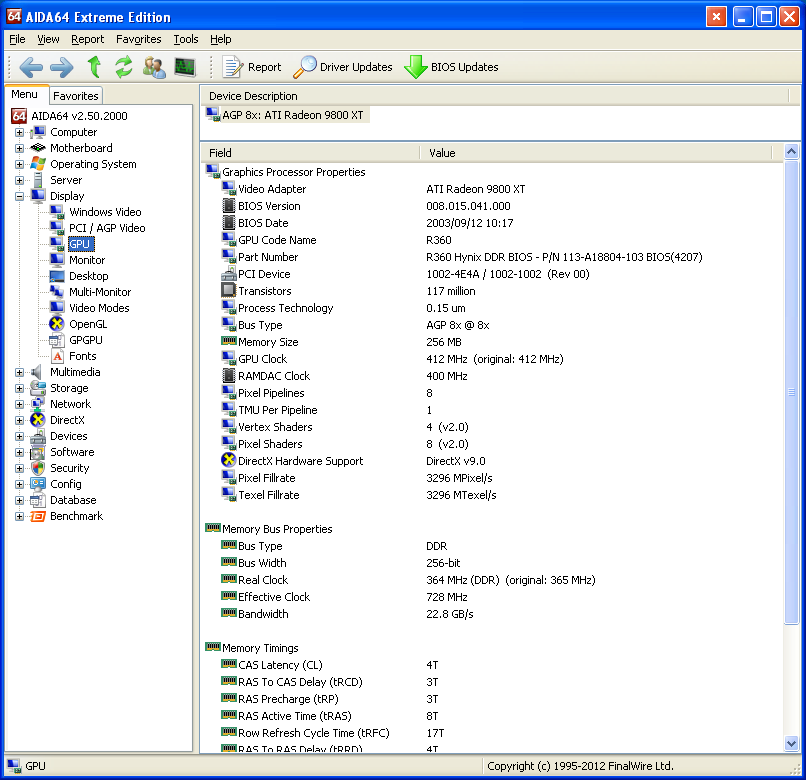
Task: Open the File menu
Action: click(17, 39)
